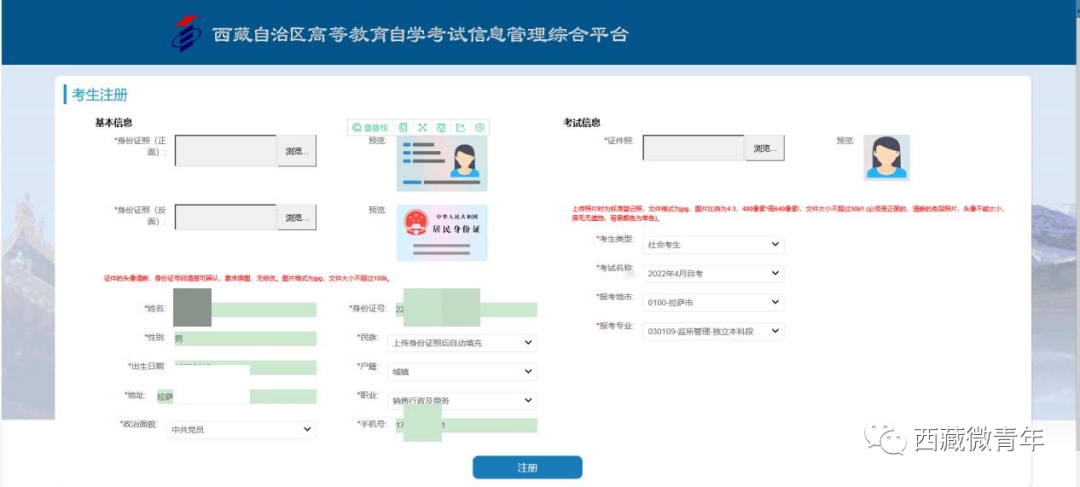The height and width of the screenshot is (487, 1080).
Task: Click the save image icon in toolbar
Action: (441, 128)
